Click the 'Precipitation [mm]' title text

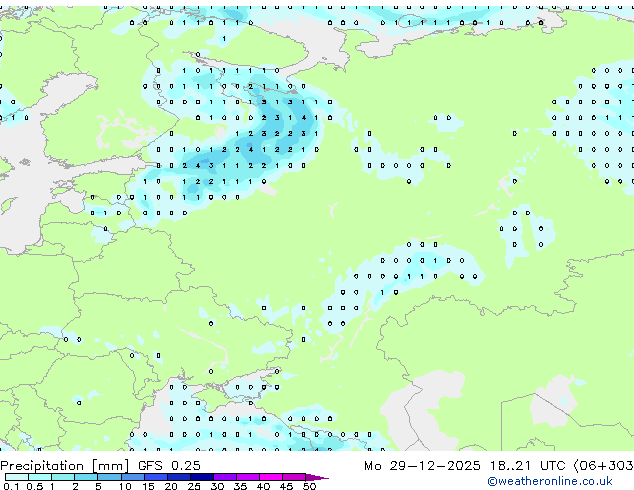(64, 466)
